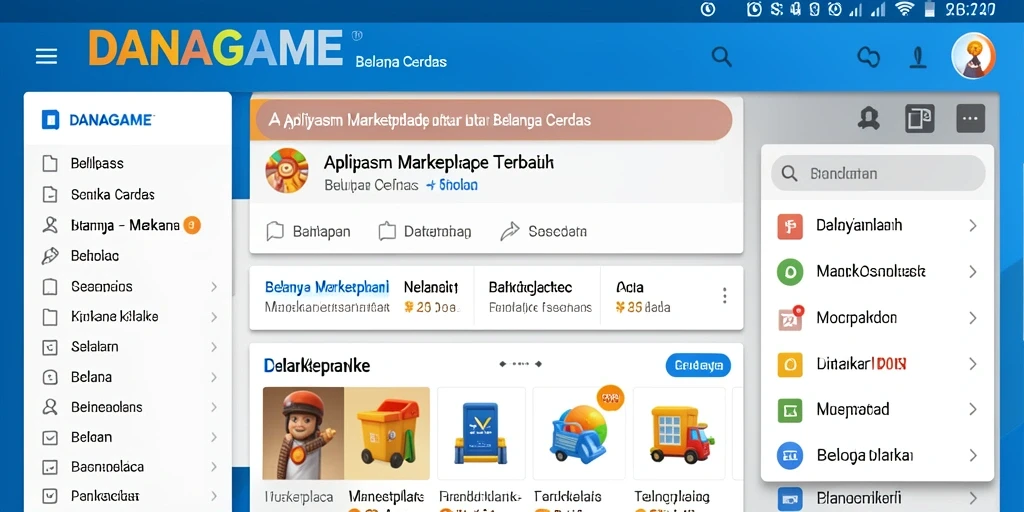The height and width of the screenshot is (512, 1024).
Task: Toggle the Pankacibar checkbox icon
Action: click(50, 496)
